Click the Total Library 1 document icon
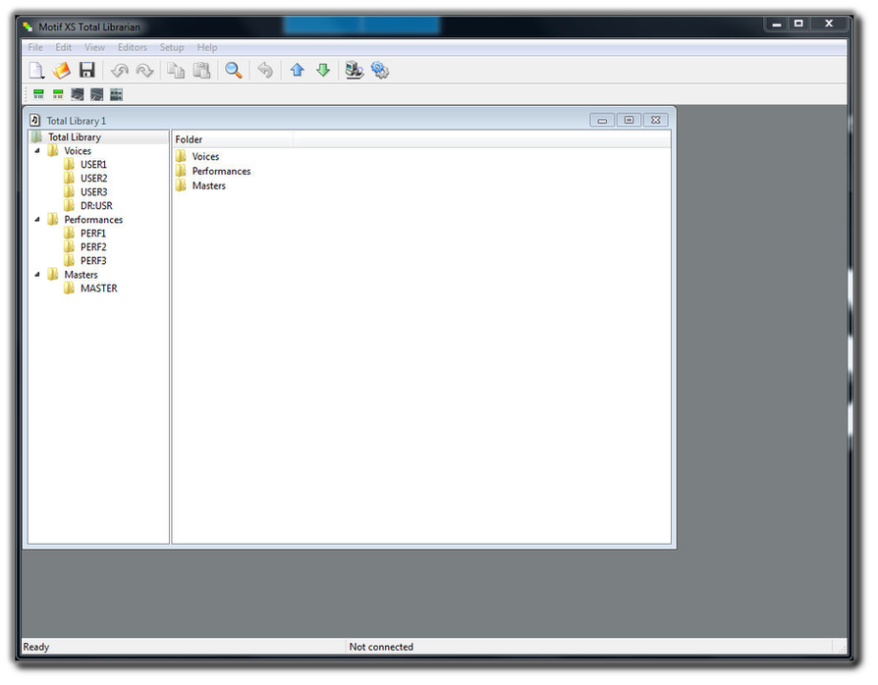The image size is (878, 685). tap(35, 120)
